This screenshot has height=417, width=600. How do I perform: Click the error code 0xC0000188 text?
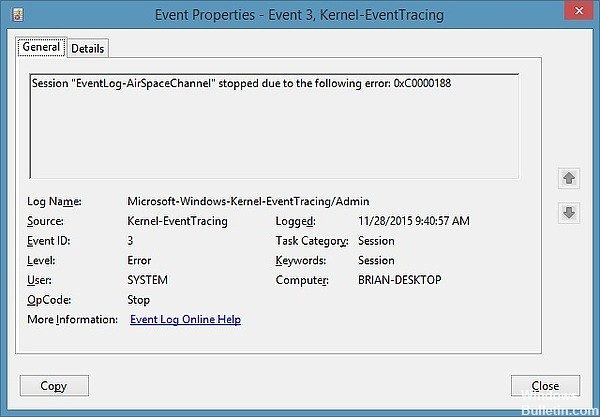(x=422, y=83)
